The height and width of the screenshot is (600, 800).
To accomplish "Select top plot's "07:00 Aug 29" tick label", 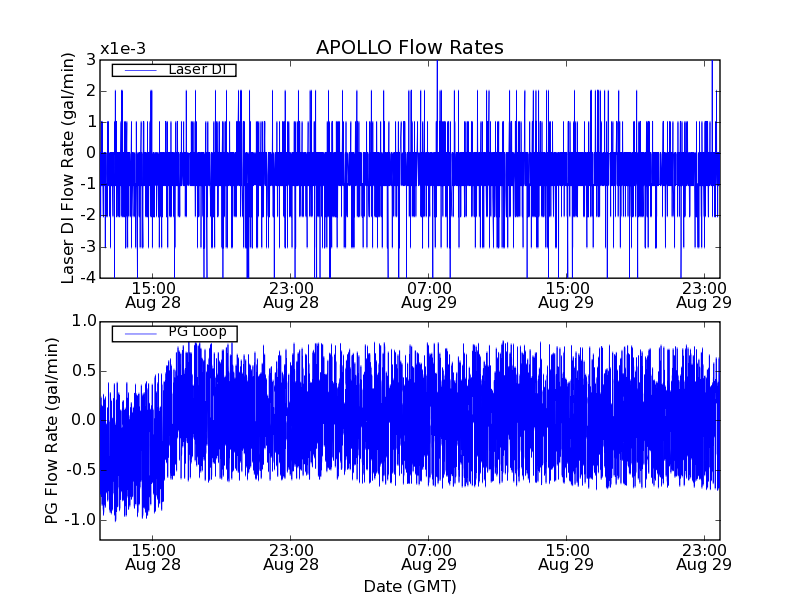I will coord(429,294).
